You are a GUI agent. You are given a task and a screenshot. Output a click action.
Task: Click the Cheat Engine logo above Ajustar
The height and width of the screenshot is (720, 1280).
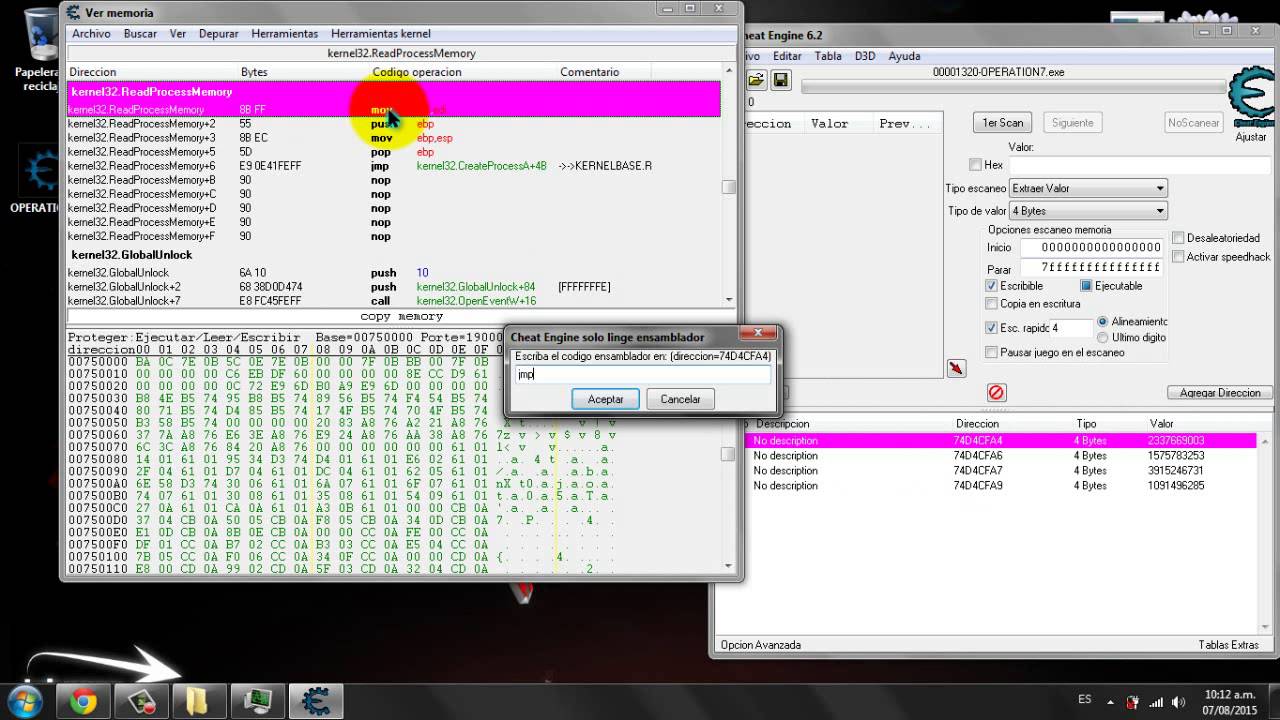pos(1252,98)
